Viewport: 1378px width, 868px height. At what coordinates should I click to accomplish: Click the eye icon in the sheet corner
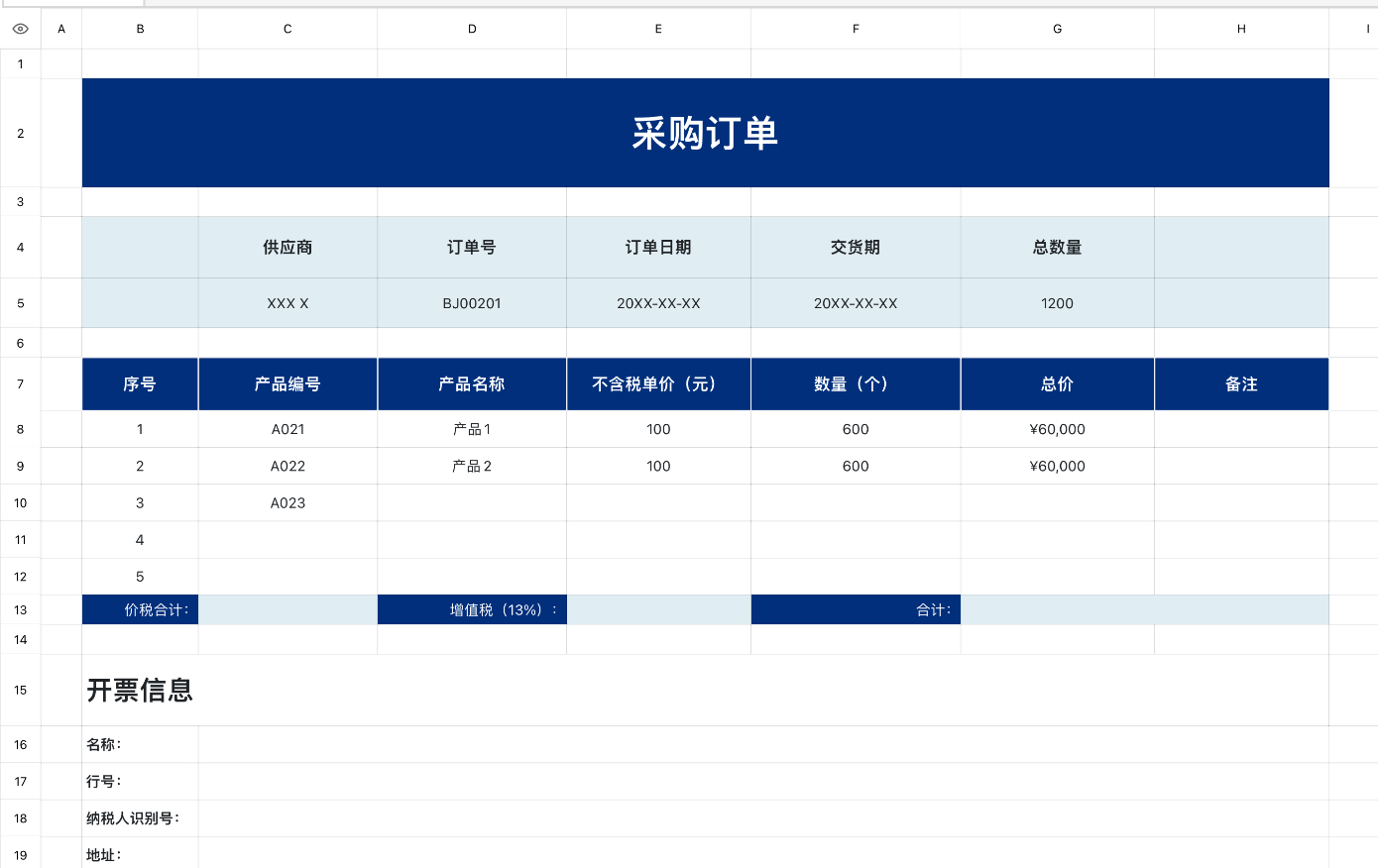coord(20,29)
